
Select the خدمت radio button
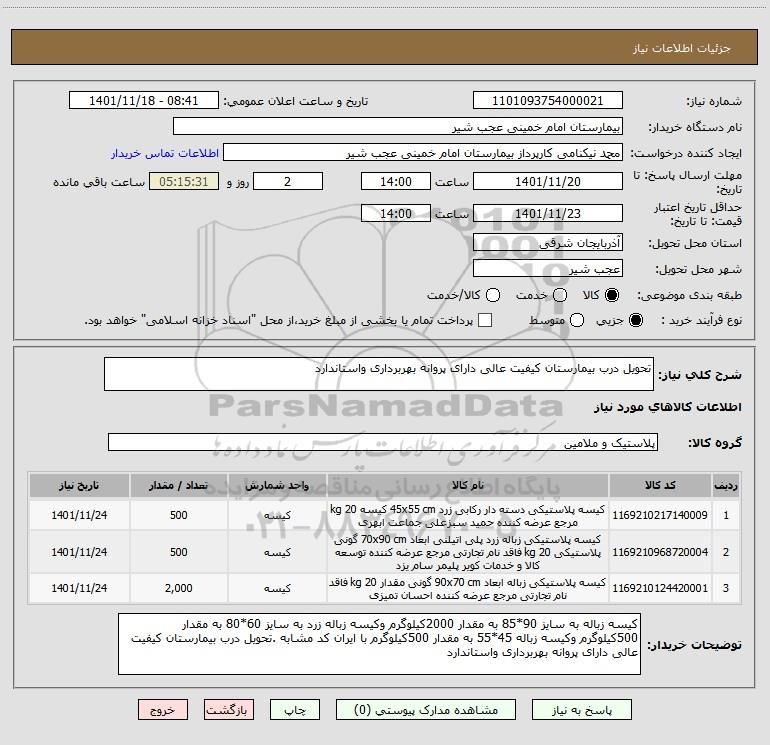coord(560,295)
